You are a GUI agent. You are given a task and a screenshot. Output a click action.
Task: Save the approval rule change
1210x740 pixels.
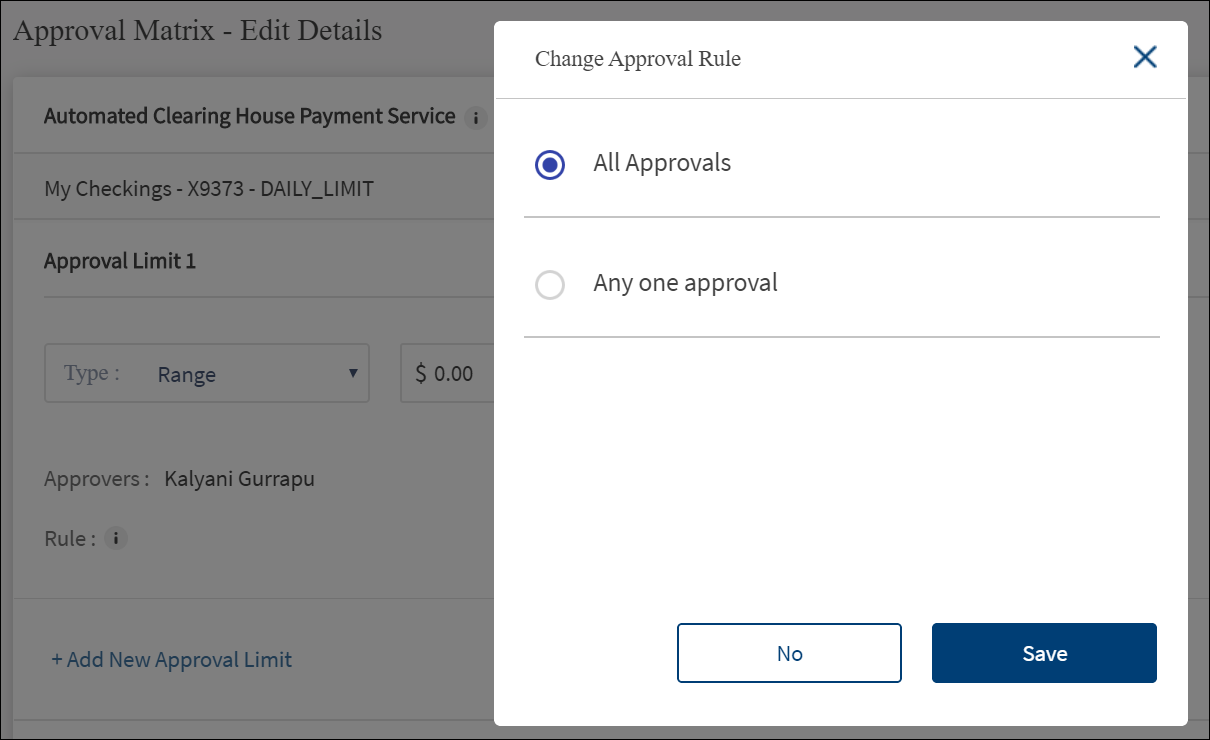click(1044, 654)
